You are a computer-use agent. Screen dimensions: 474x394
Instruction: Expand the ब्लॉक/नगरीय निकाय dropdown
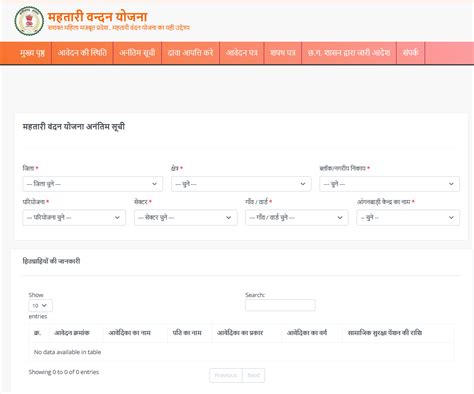[389, 184]
